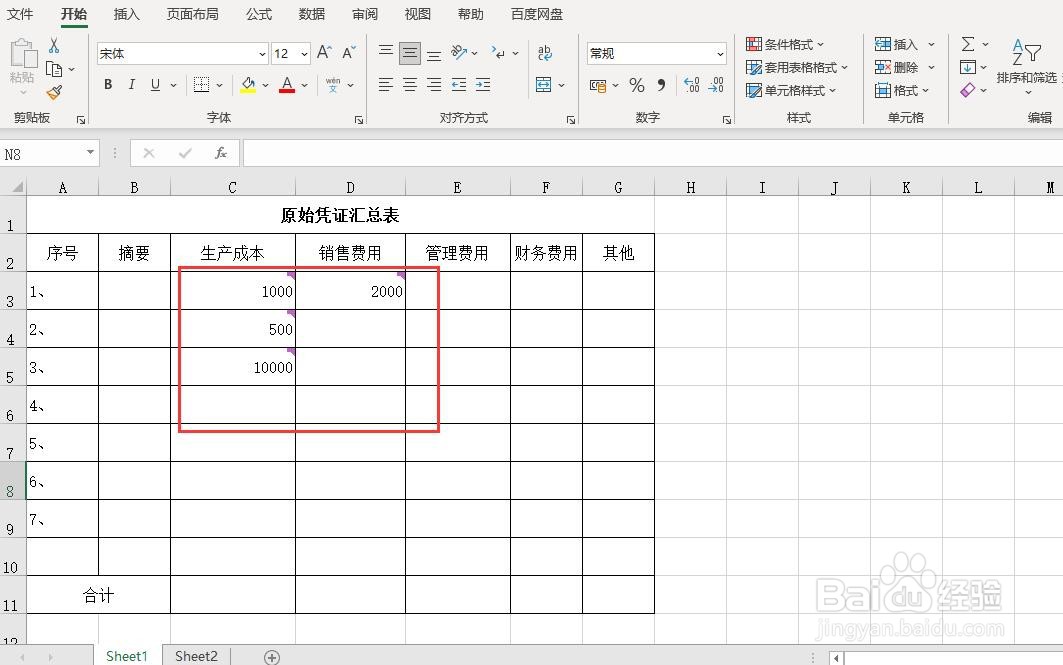Click the Fill down icon

968,67
